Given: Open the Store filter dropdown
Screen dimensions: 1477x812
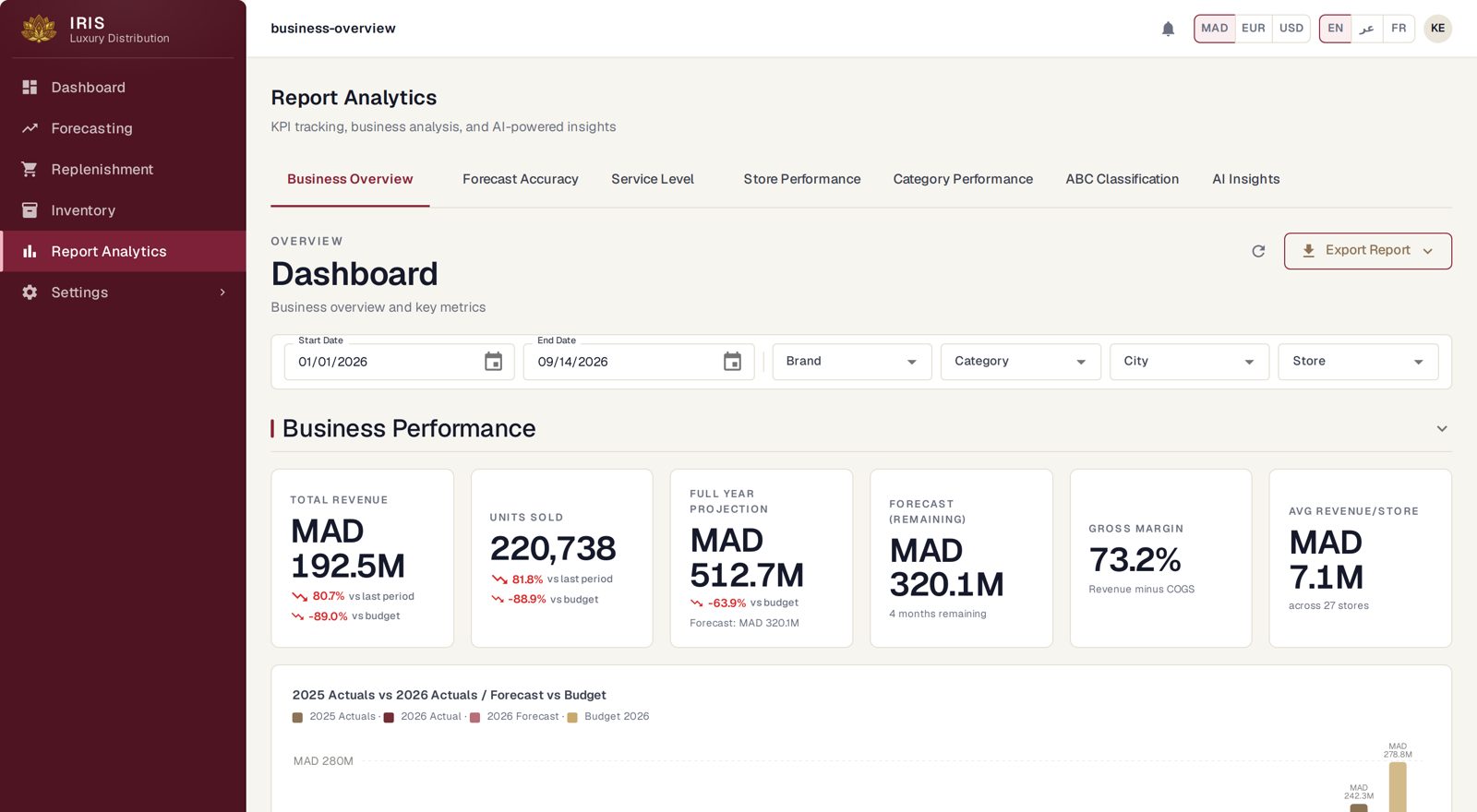Looking at the screenshot, I should tap(1359, 362).
